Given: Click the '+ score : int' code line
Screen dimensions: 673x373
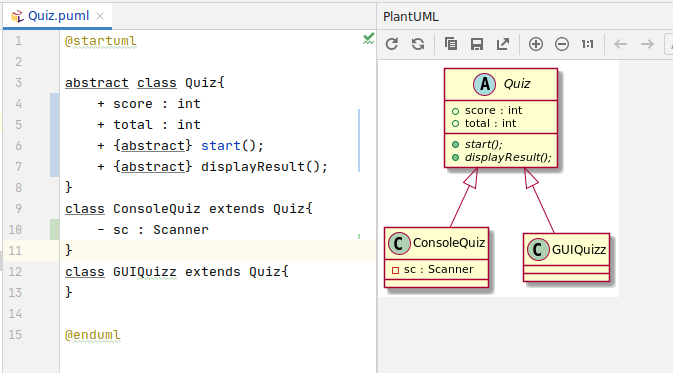Looking at the screenshot, I should coord(149,103).
